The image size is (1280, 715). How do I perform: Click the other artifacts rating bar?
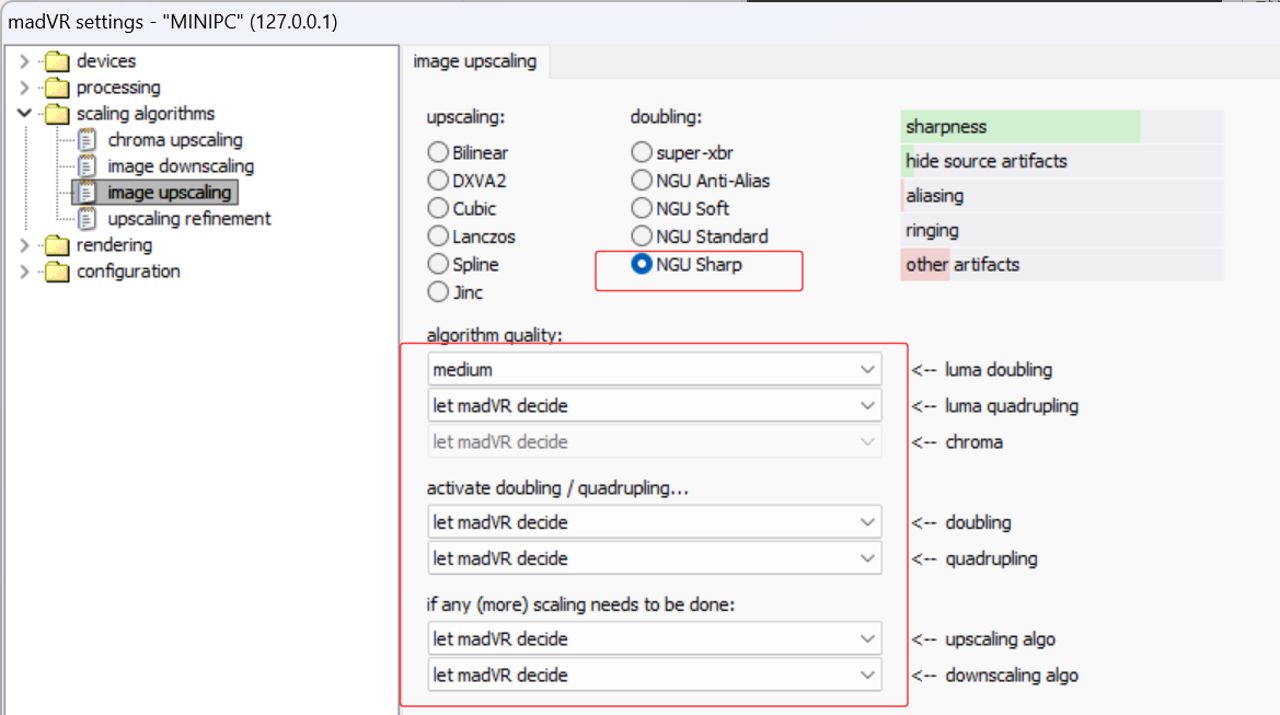pyautogui.click(x=1062, y=265)
